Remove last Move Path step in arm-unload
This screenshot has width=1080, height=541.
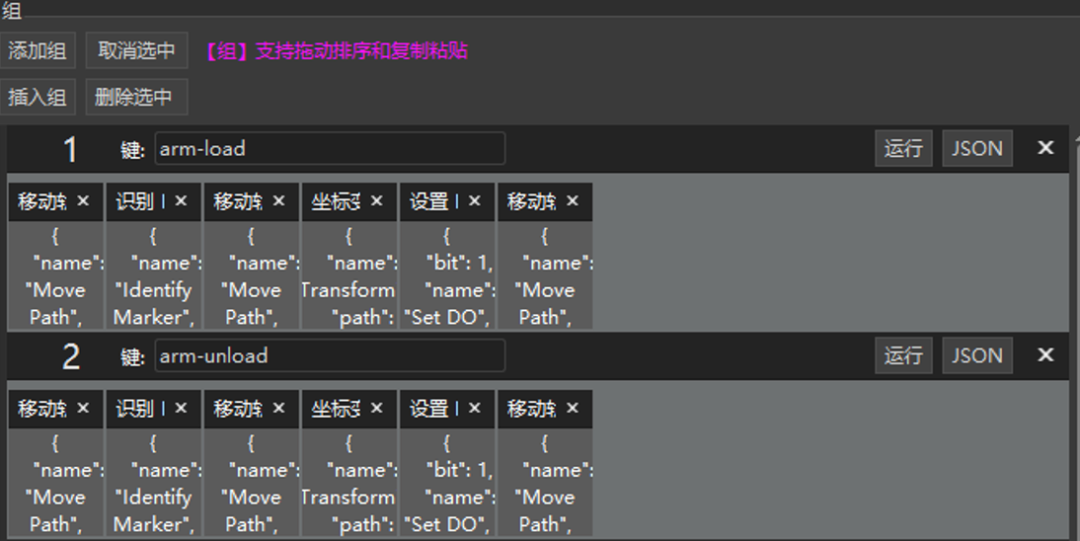pos(573,408)
